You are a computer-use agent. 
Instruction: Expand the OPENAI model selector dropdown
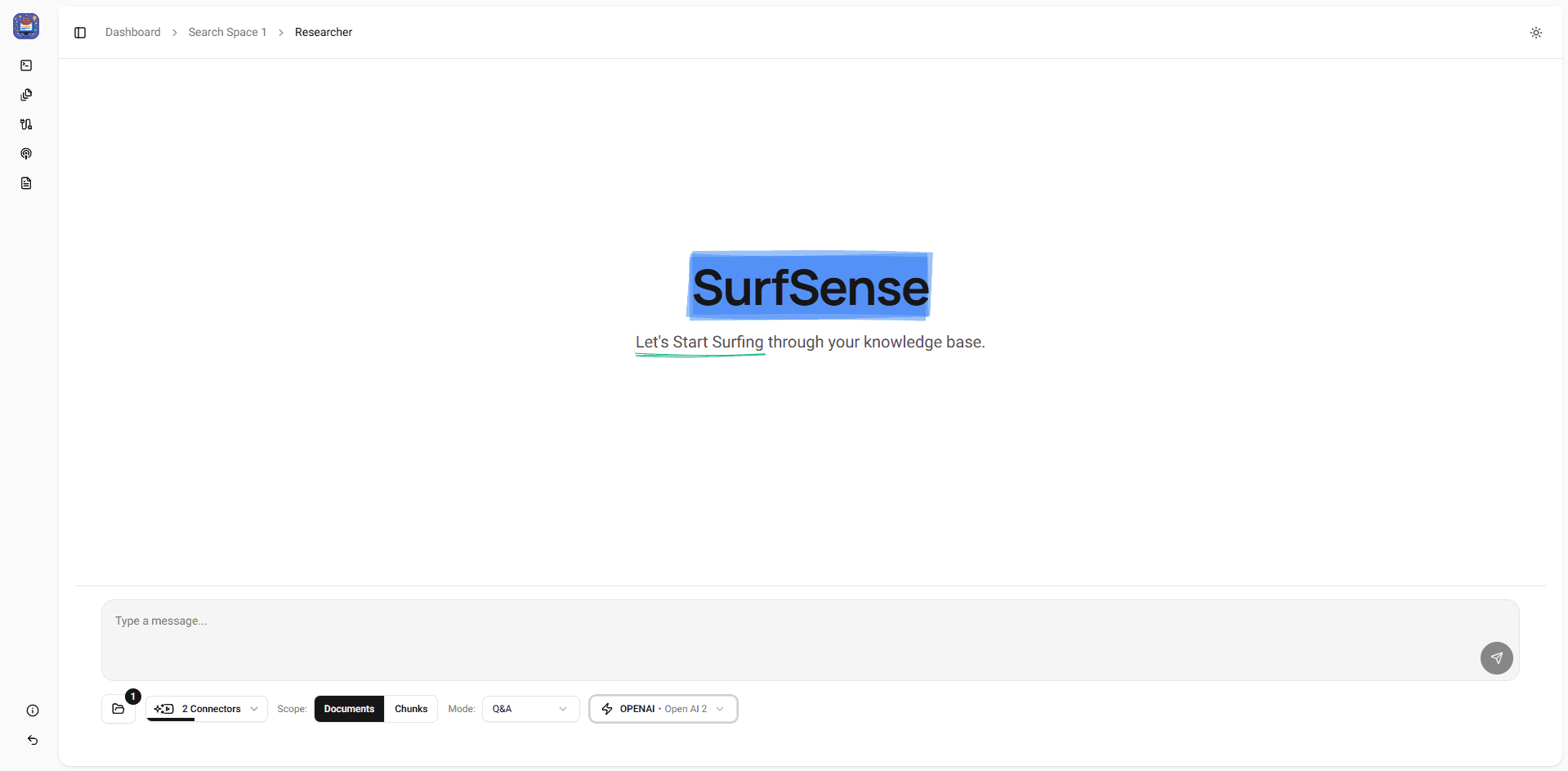(663, 709)
